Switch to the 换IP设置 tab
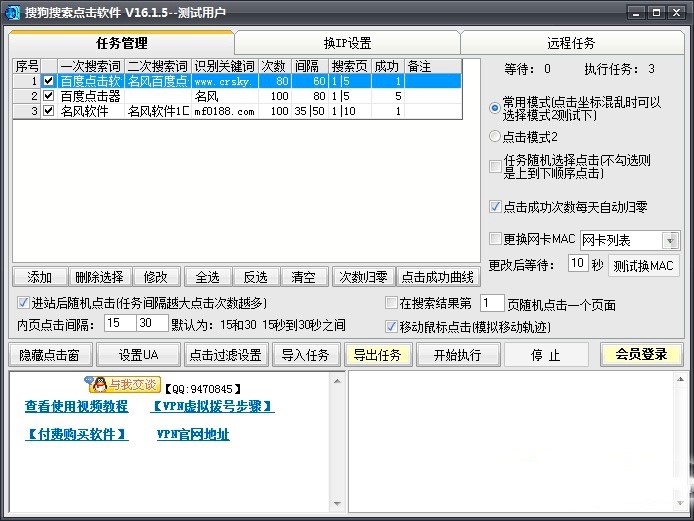Viewport: 694px width, 521px height. coord(347,43)
